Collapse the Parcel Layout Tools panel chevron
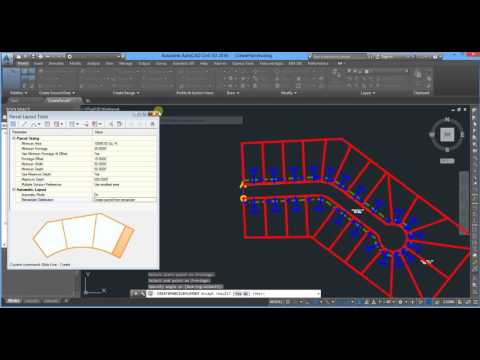This screenshot has height=360, width=480. 153,124
